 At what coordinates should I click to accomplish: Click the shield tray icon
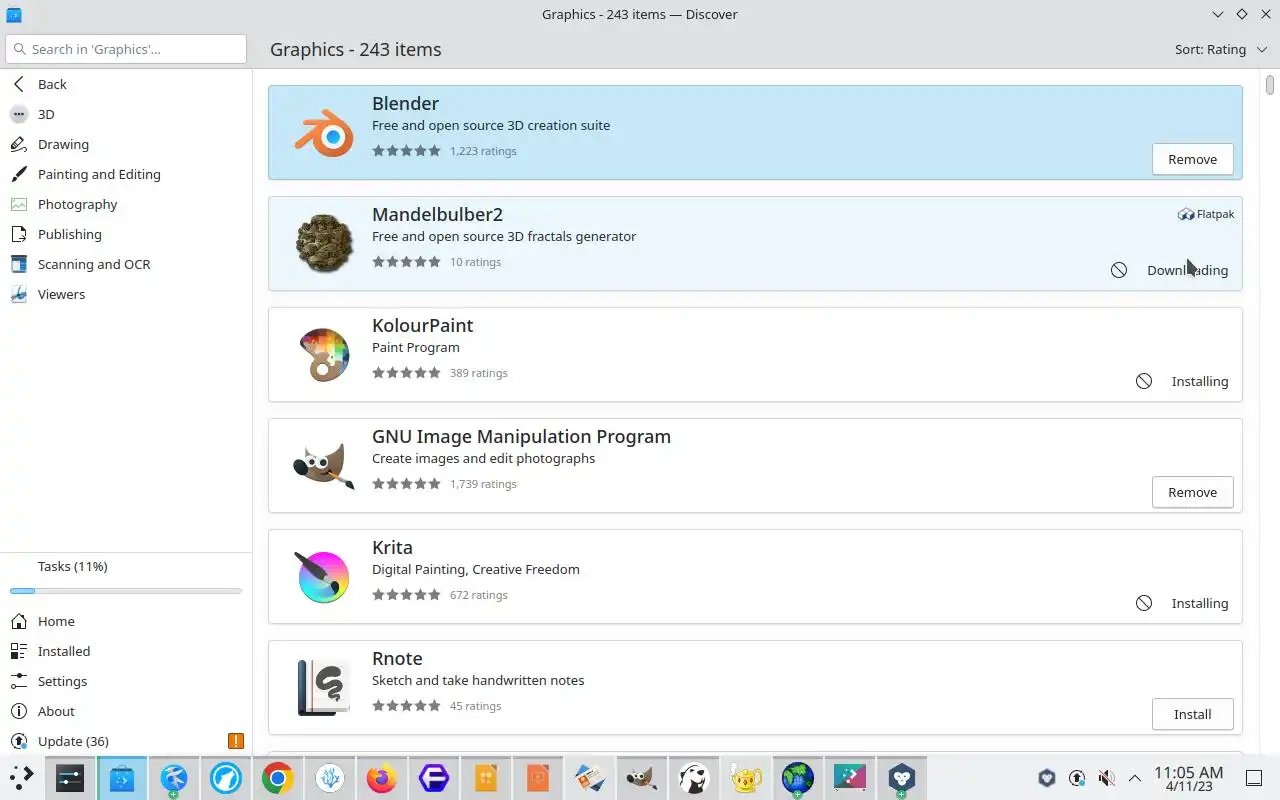point(1047,778)
